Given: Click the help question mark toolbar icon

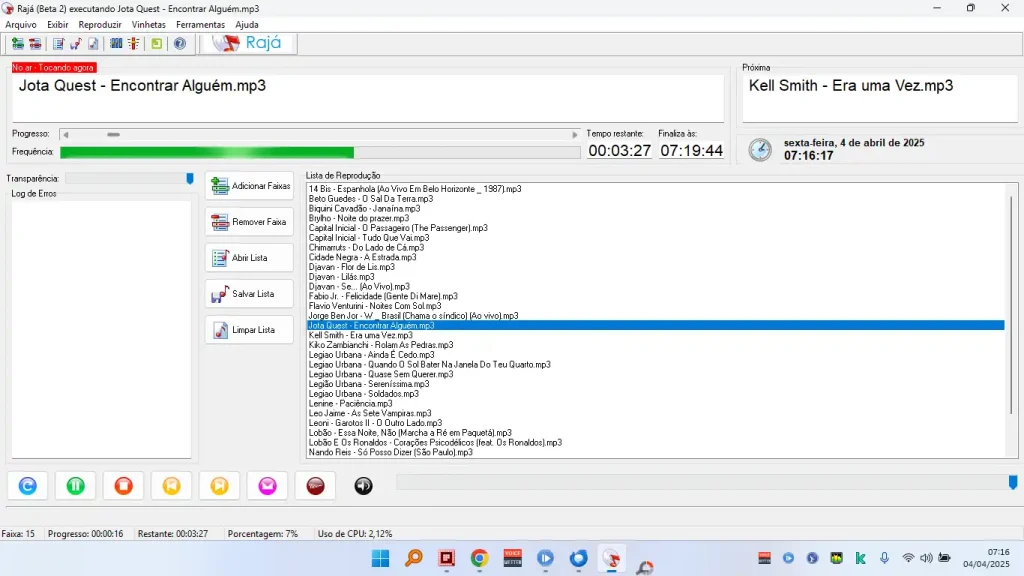Looking at the screenshot, I should pos(180,44).
